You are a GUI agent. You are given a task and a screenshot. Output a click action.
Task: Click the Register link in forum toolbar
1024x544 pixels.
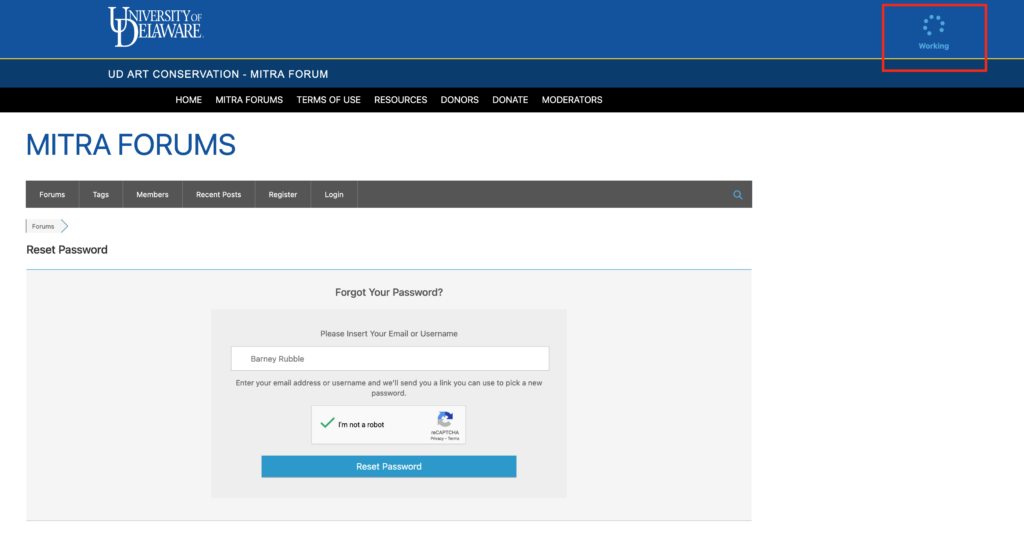pos(283,195)
